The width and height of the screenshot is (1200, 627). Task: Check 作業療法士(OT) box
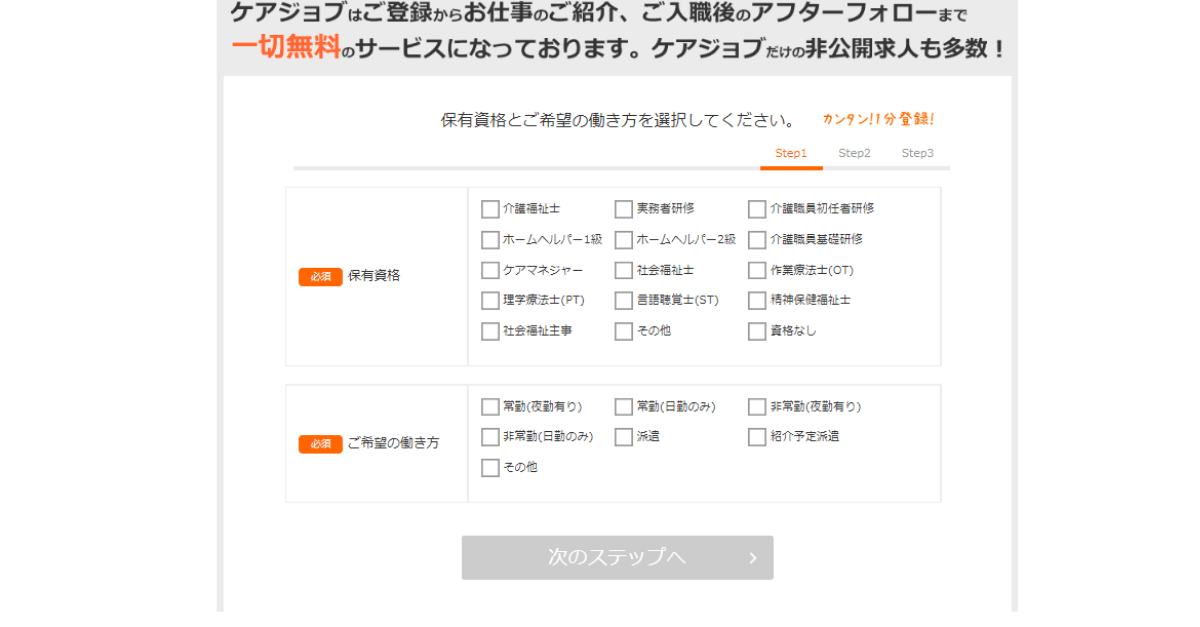757,270
